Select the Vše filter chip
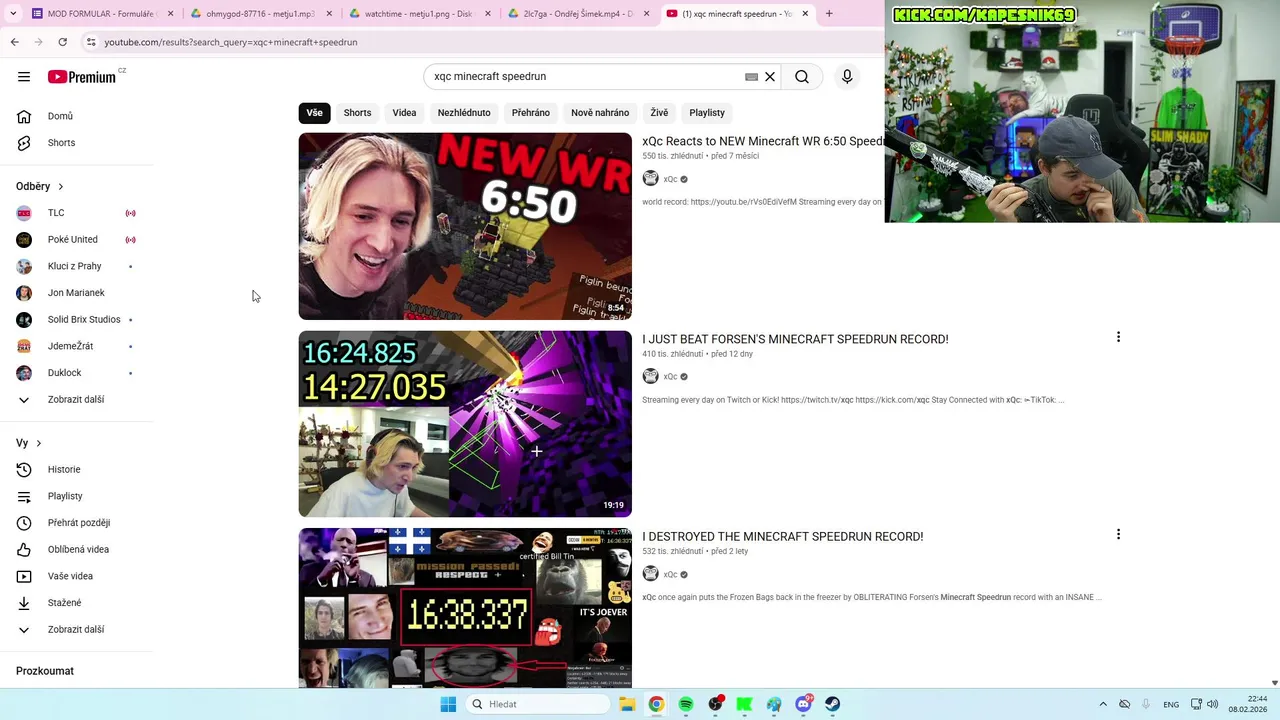 (x=315, y=113)
